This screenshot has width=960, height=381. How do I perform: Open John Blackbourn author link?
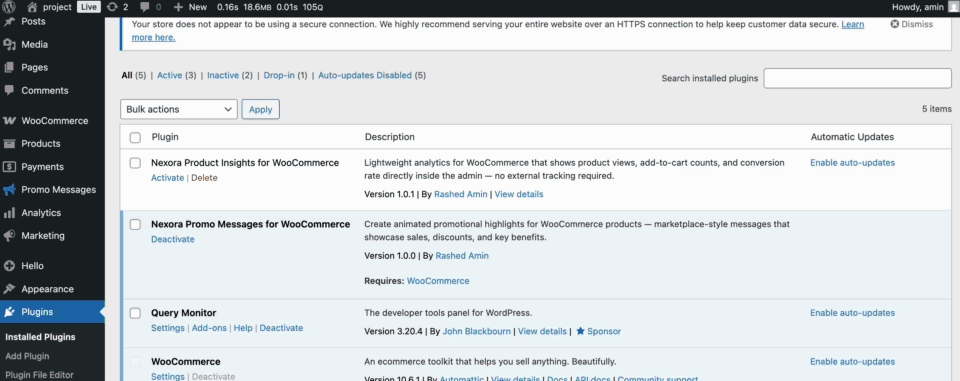(476, 331)
